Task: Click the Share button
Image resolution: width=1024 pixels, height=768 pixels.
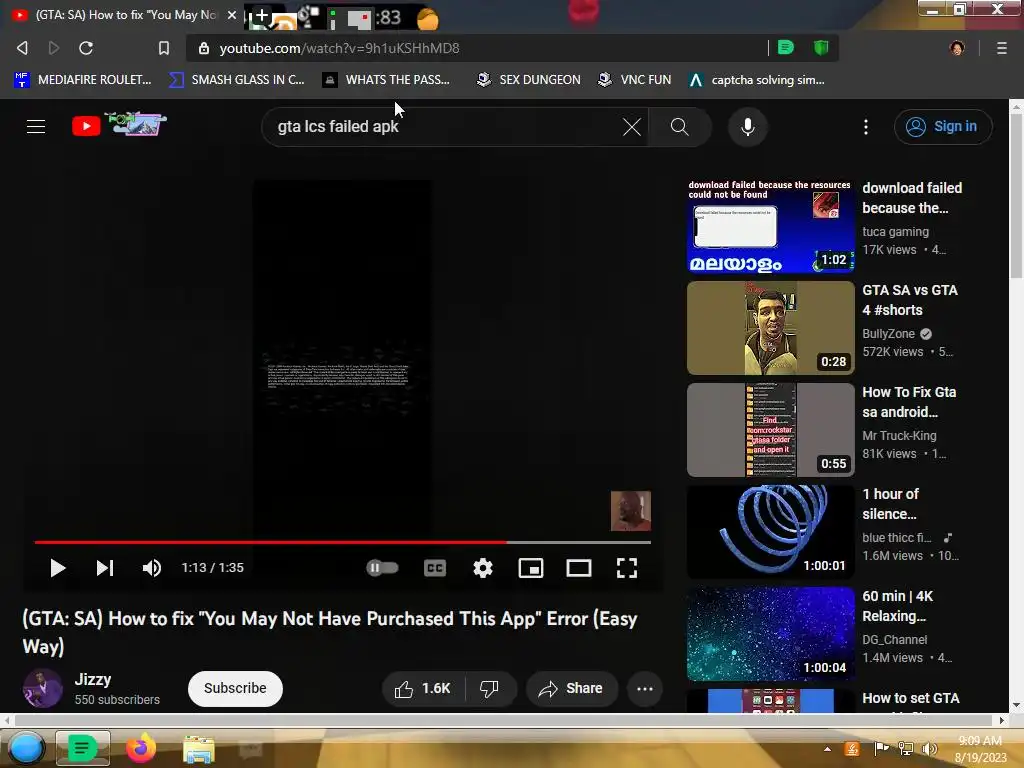Action: point(571,688)
